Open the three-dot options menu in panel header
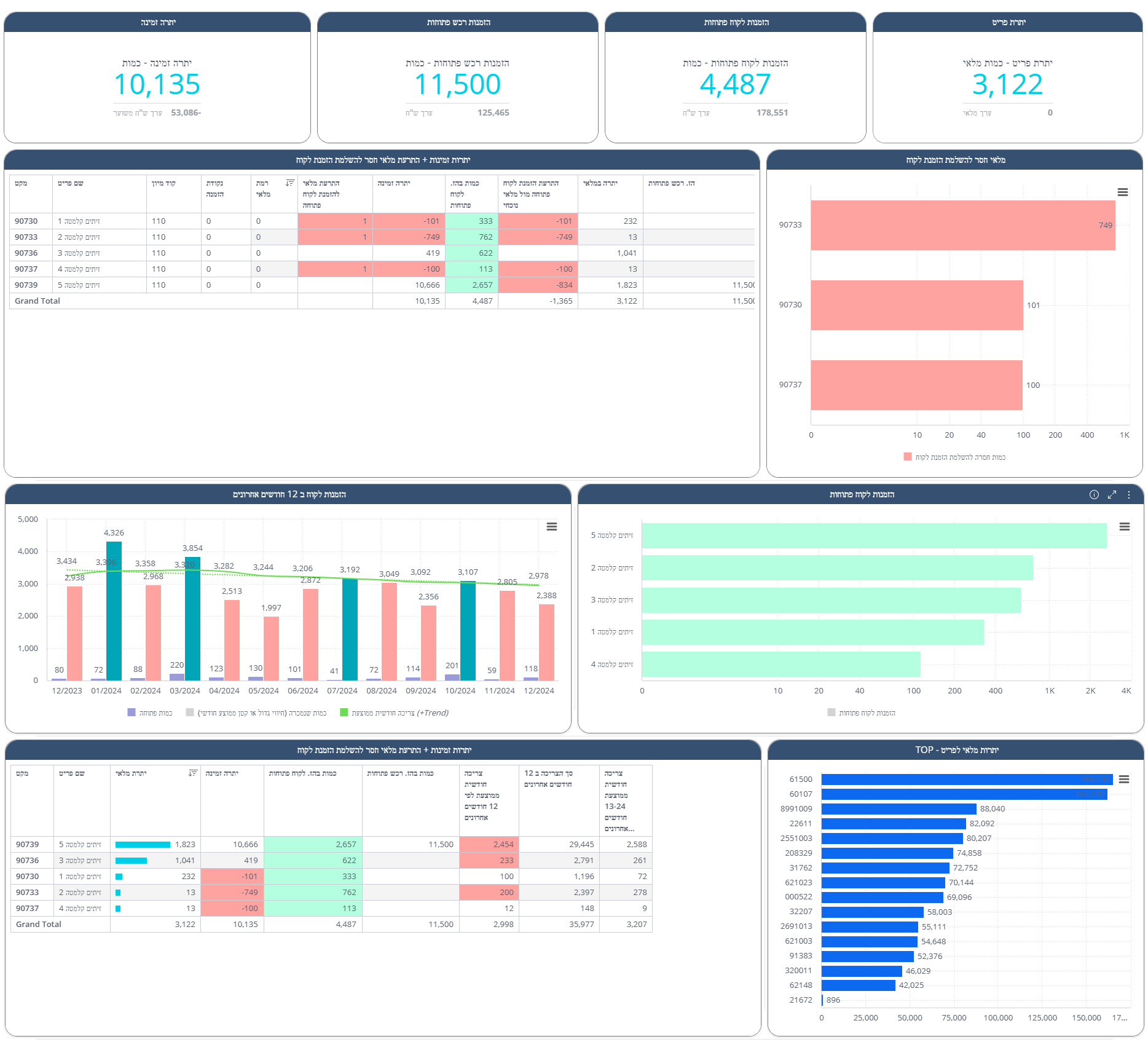This screenshot has height=1050, width=1148. 1129,495
